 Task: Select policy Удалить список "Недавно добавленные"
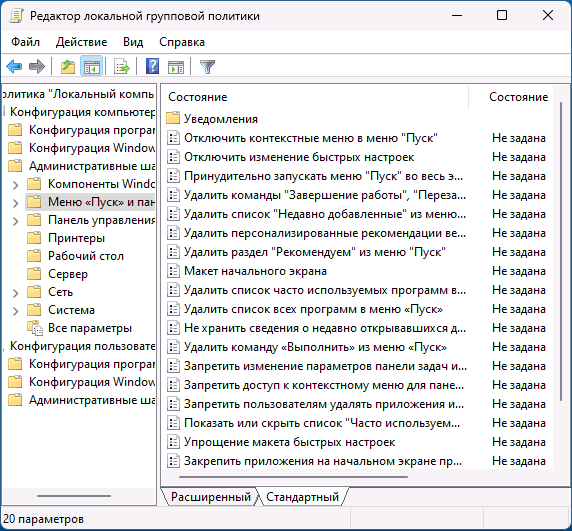pos(325,214)
